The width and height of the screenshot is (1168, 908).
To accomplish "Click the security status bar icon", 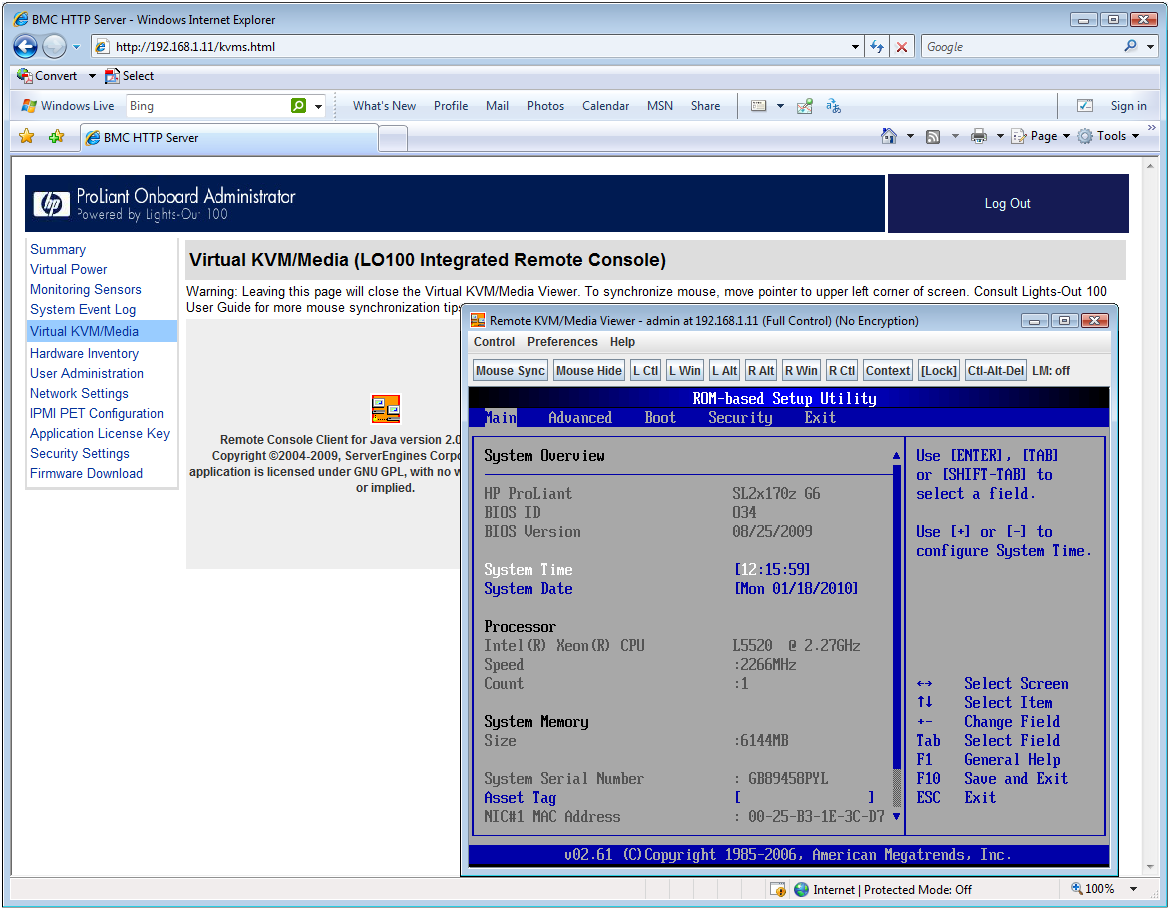I will coord(778,889).
